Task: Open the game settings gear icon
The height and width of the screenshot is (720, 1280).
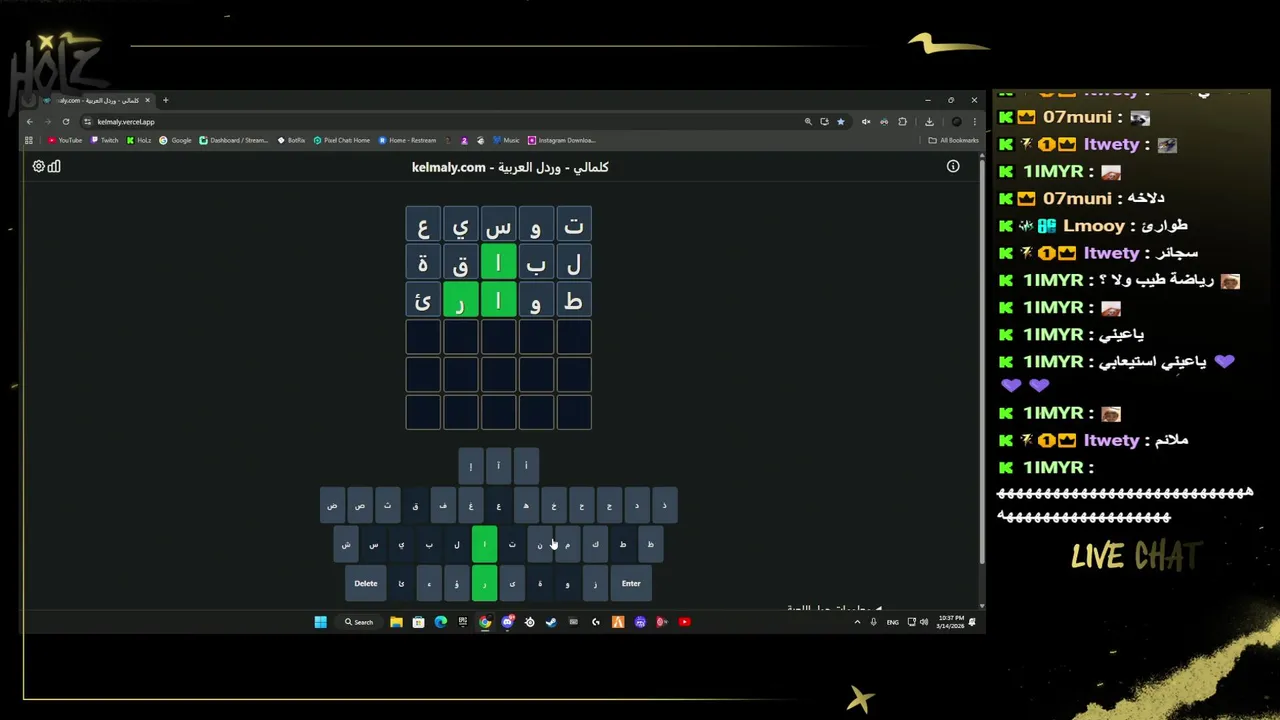Action: (38, 167)
